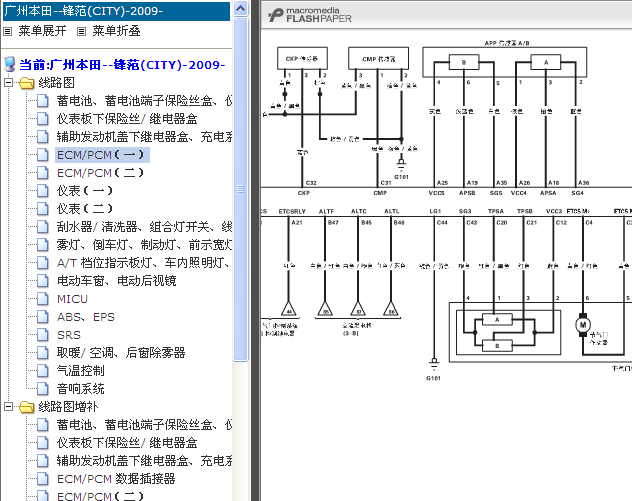The height and width of the screenshot is (501, 632).
Task: Click page icon beside 雾灯、倒车灯
Action: [43, 245]
